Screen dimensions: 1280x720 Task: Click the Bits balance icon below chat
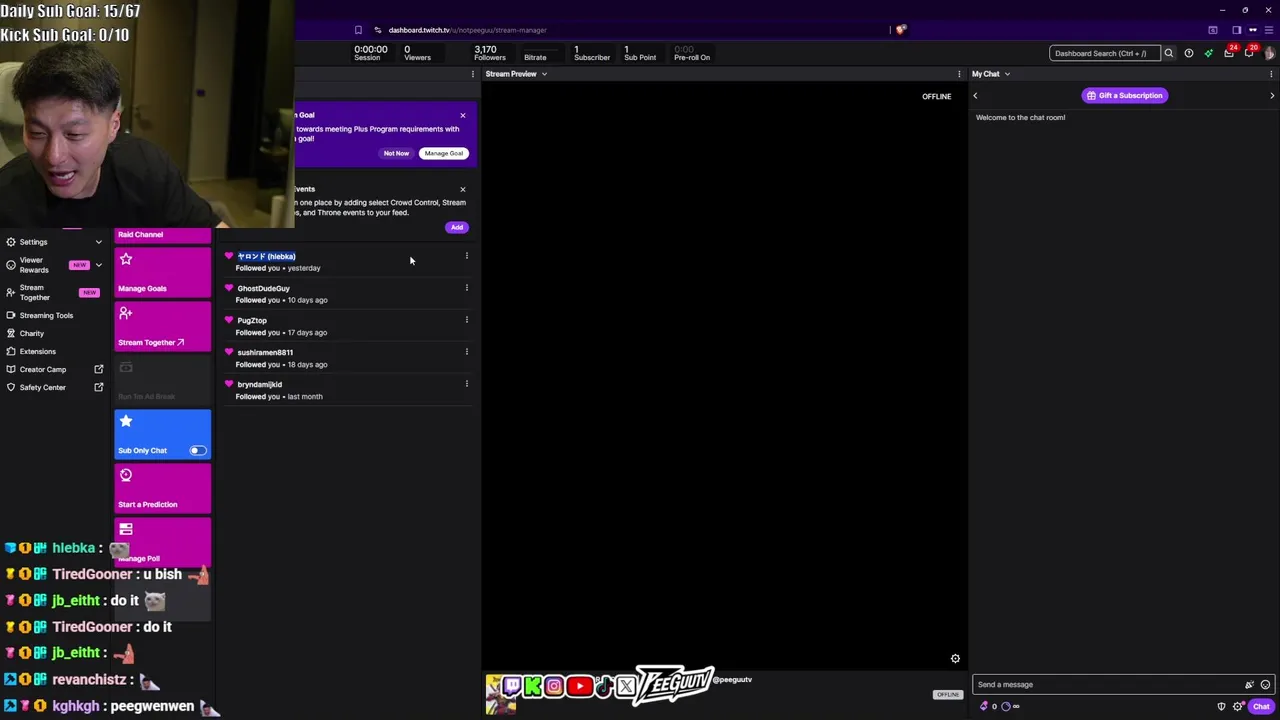(x=984, y=706)
